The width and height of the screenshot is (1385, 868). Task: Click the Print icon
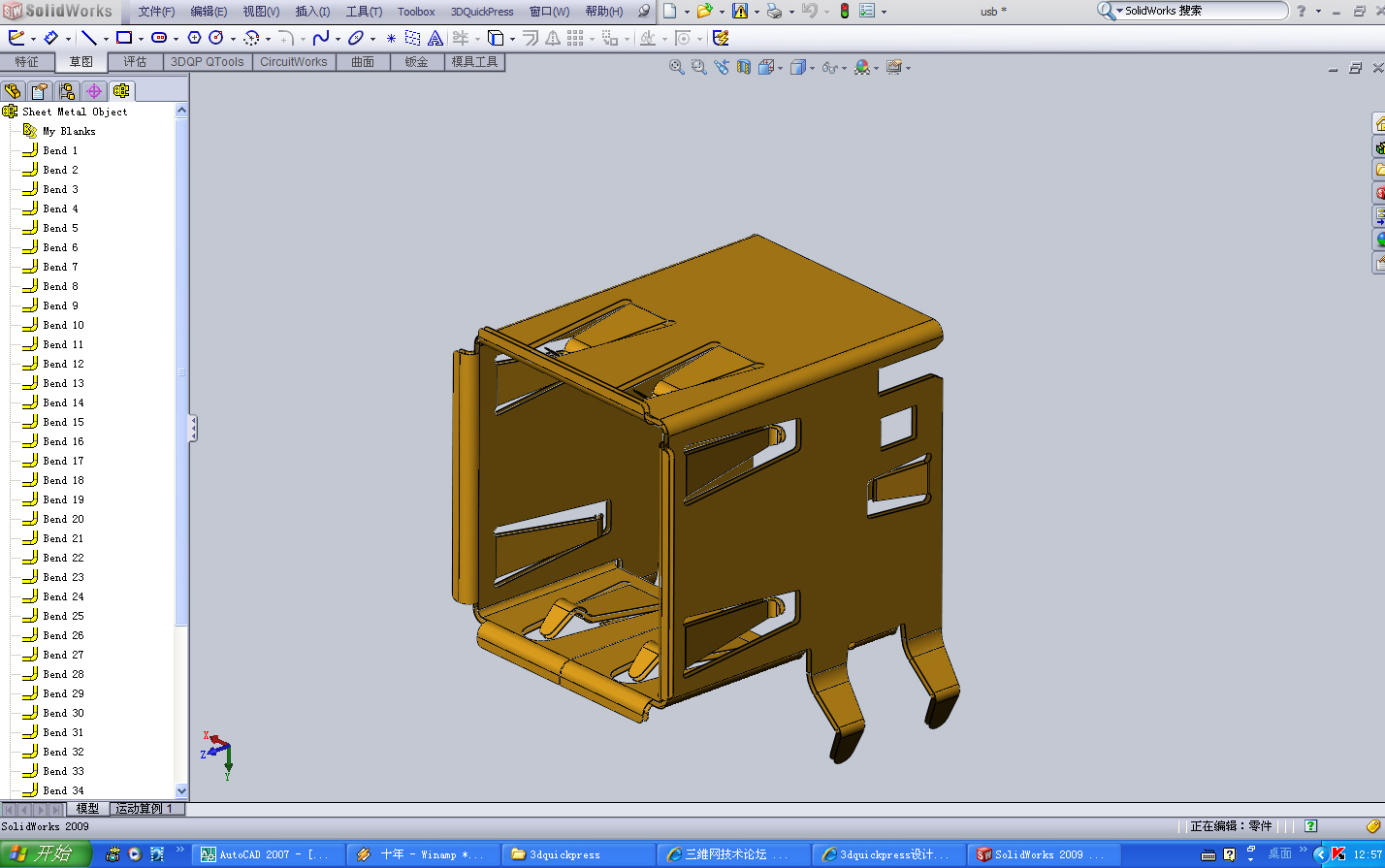click(x=774, y=11)
